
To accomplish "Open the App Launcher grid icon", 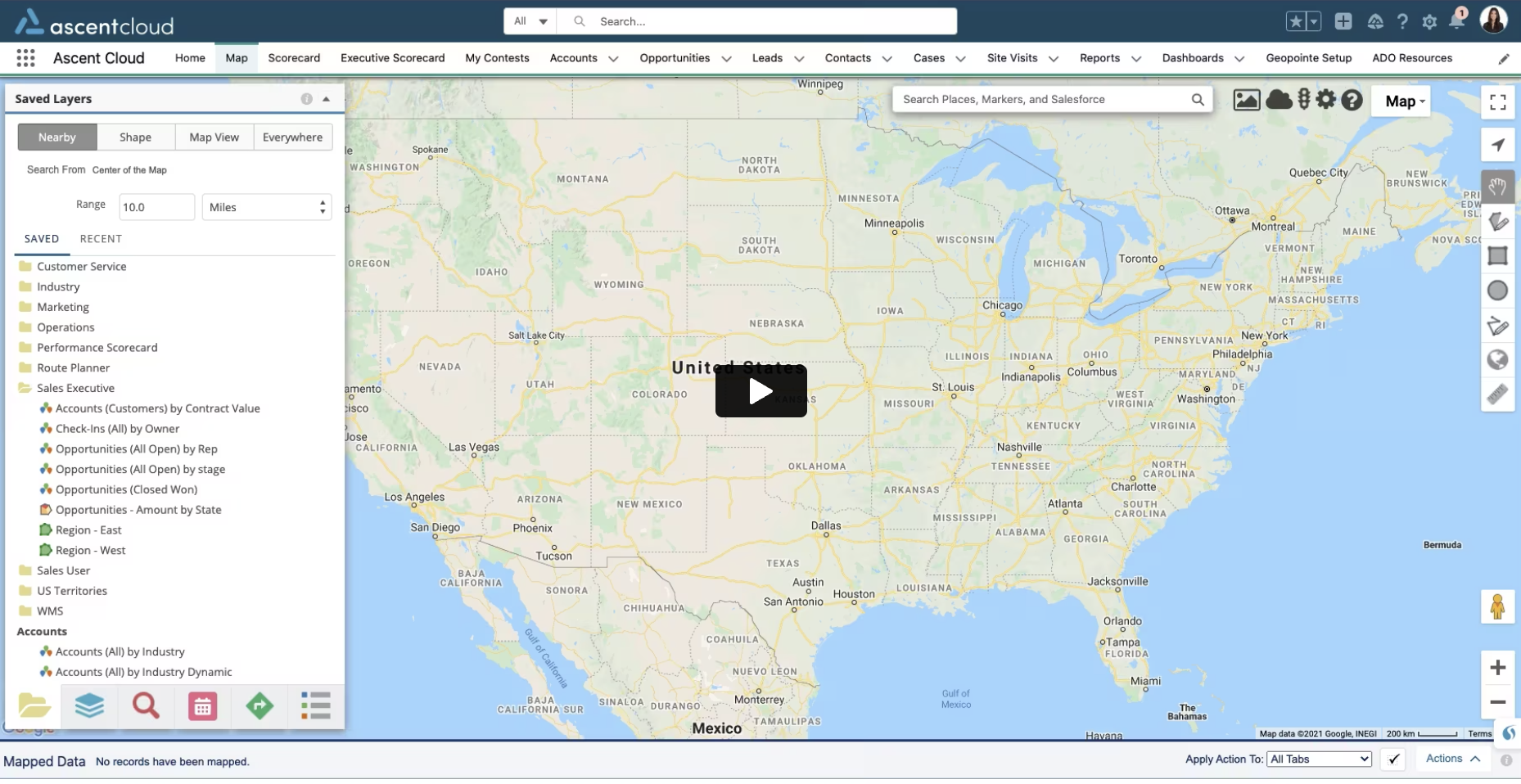I will (x=25, y=58).
